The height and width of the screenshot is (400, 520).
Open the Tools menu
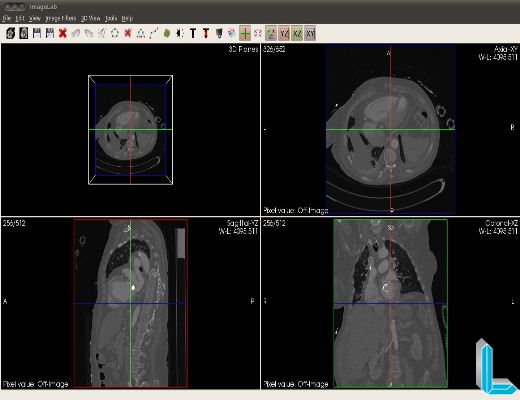111,18
